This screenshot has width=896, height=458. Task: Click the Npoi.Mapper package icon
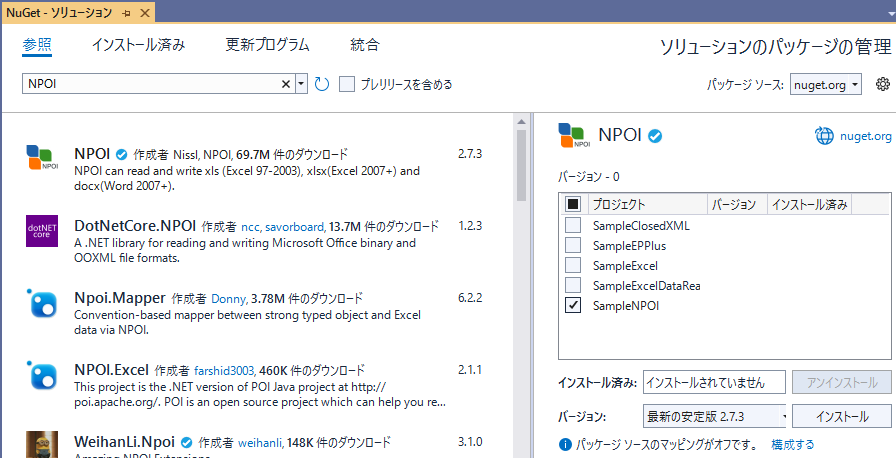click(x=42, y=303)
